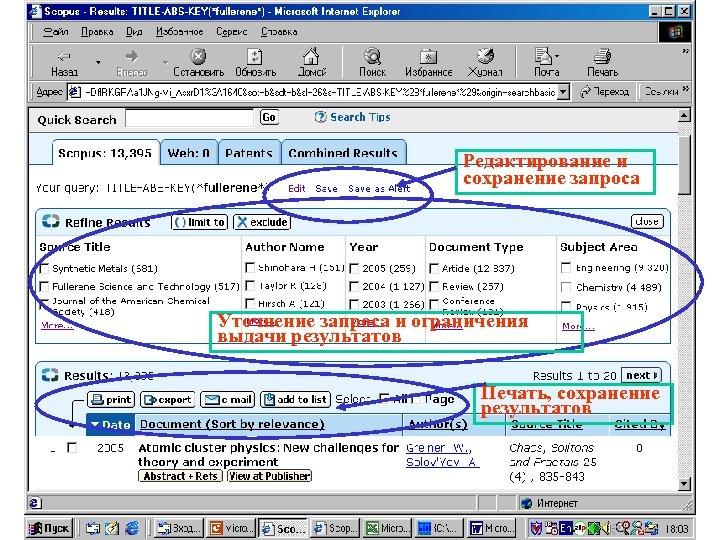The image size is (720, 540).
Task: Open the Файл menu
Action: [x=56, y=32]
